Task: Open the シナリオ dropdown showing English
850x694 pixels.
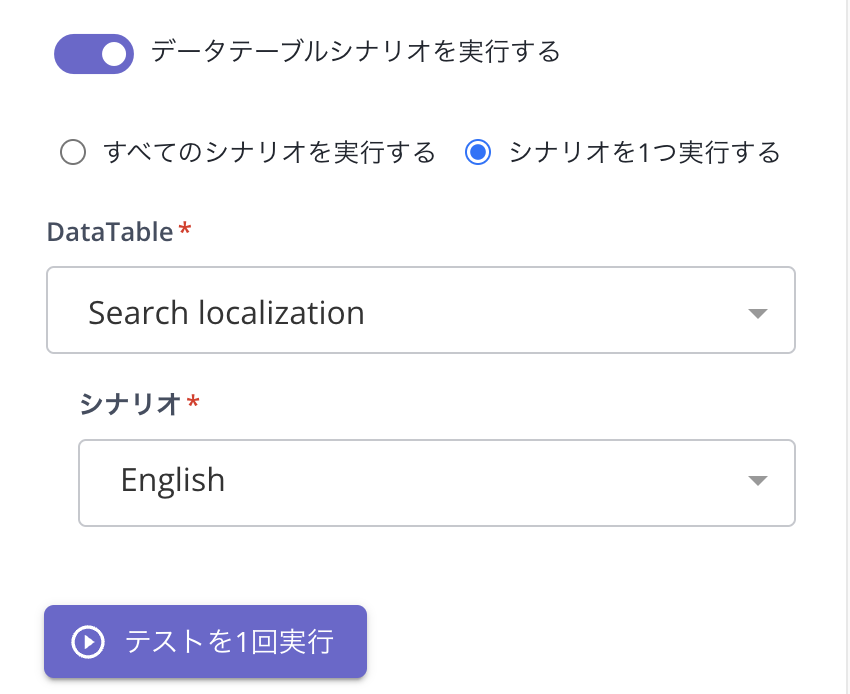Action: point(437,483)
